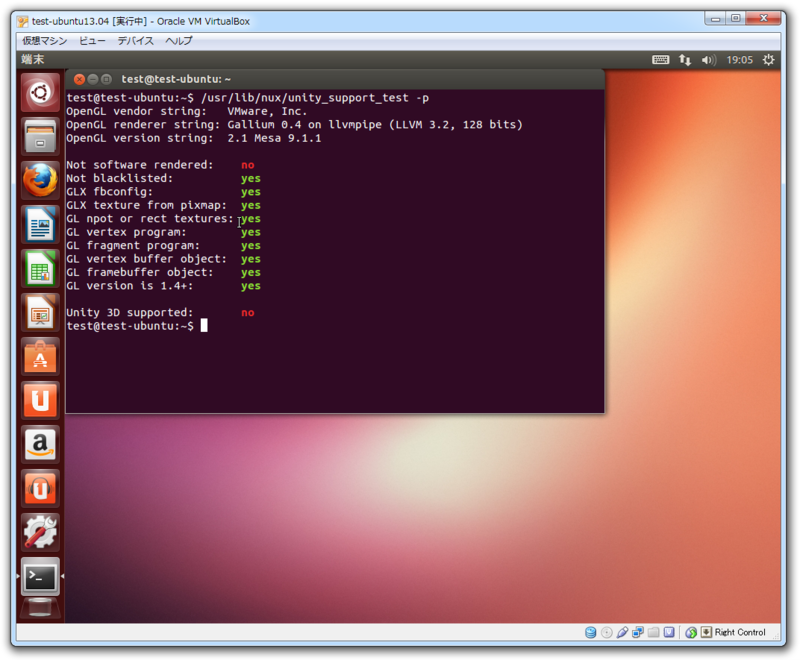Open LibreOffice Writer from launcher
This screenshot has width=800, height=660.
point(40,224)
